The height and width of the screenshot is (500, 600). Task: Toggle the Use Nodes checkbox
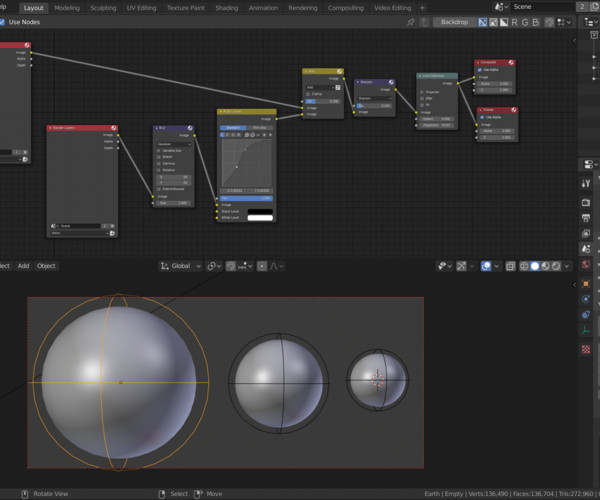[2, 22]
